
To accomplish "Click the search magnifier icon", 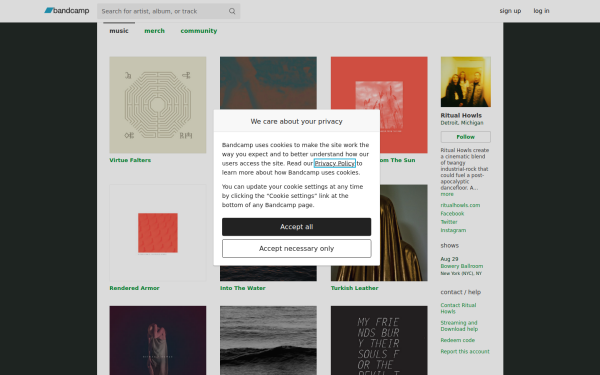I will pyautogui.click(x=232, y=11).
